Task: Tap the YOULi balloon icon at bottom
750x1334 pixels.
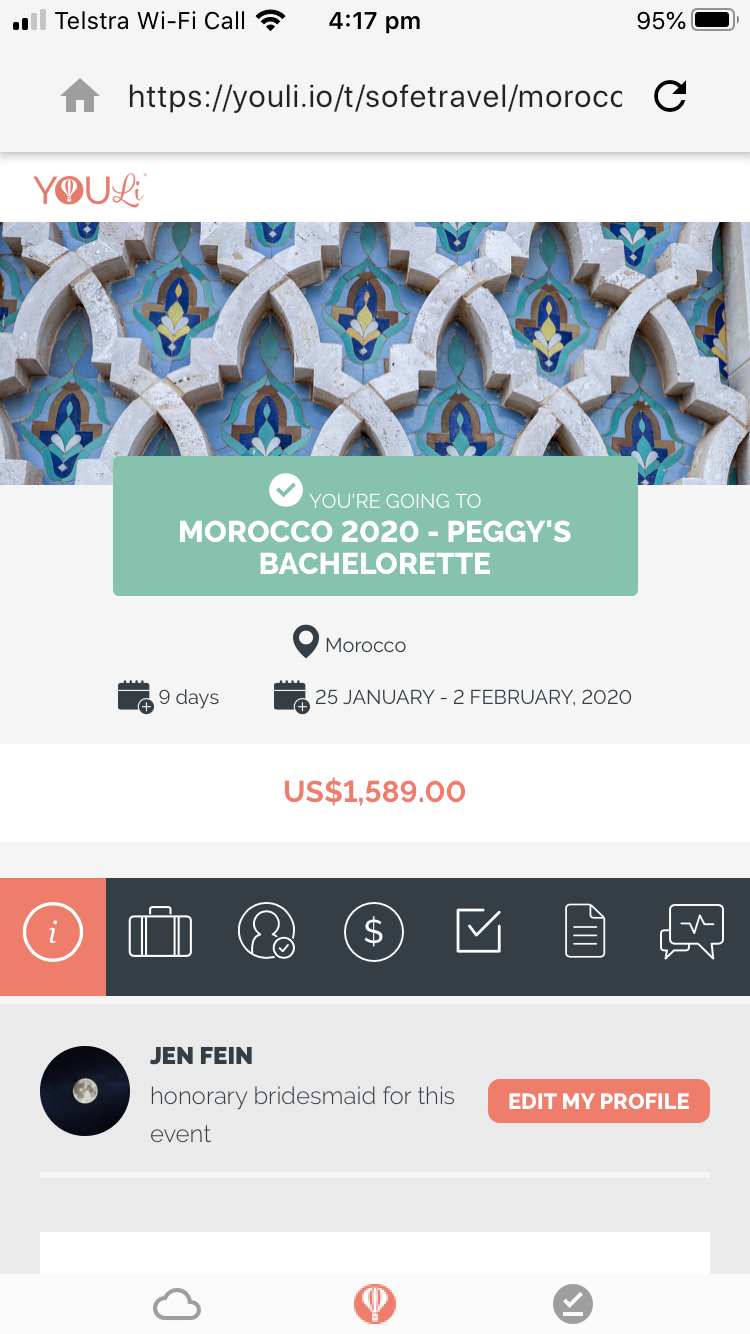Action: pyautogui.click(x=374, y=1304)
